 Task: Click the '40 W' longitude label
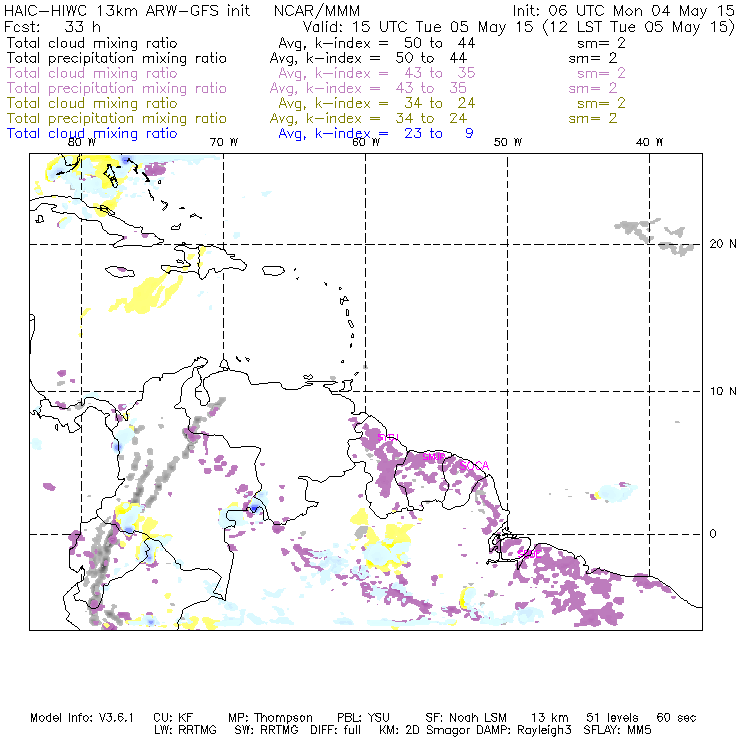click(649, 142)
